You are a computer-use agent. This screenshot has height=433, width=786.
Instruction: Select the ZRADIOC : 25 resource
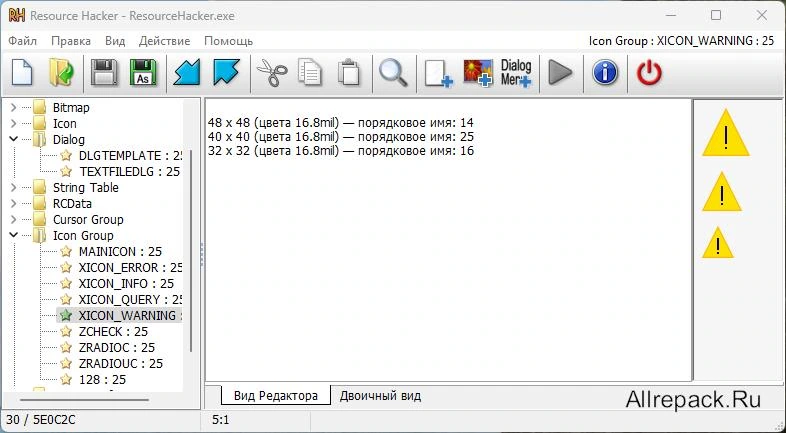(117, 348)
